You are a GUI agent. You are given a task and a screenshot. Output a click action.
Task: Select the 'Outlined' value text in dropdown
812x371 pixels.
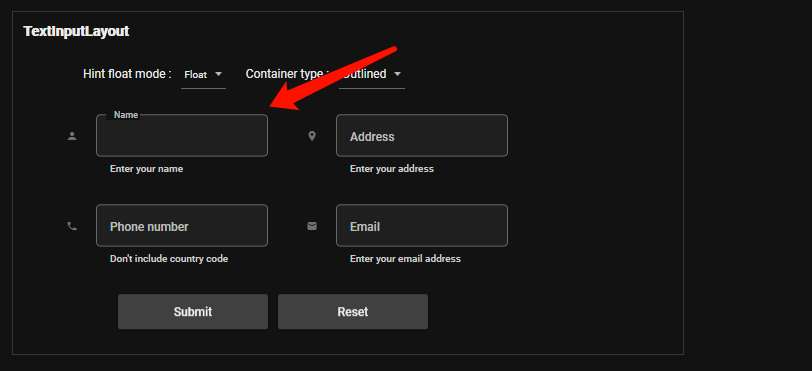pyautogui.click(x=365, y=74)
